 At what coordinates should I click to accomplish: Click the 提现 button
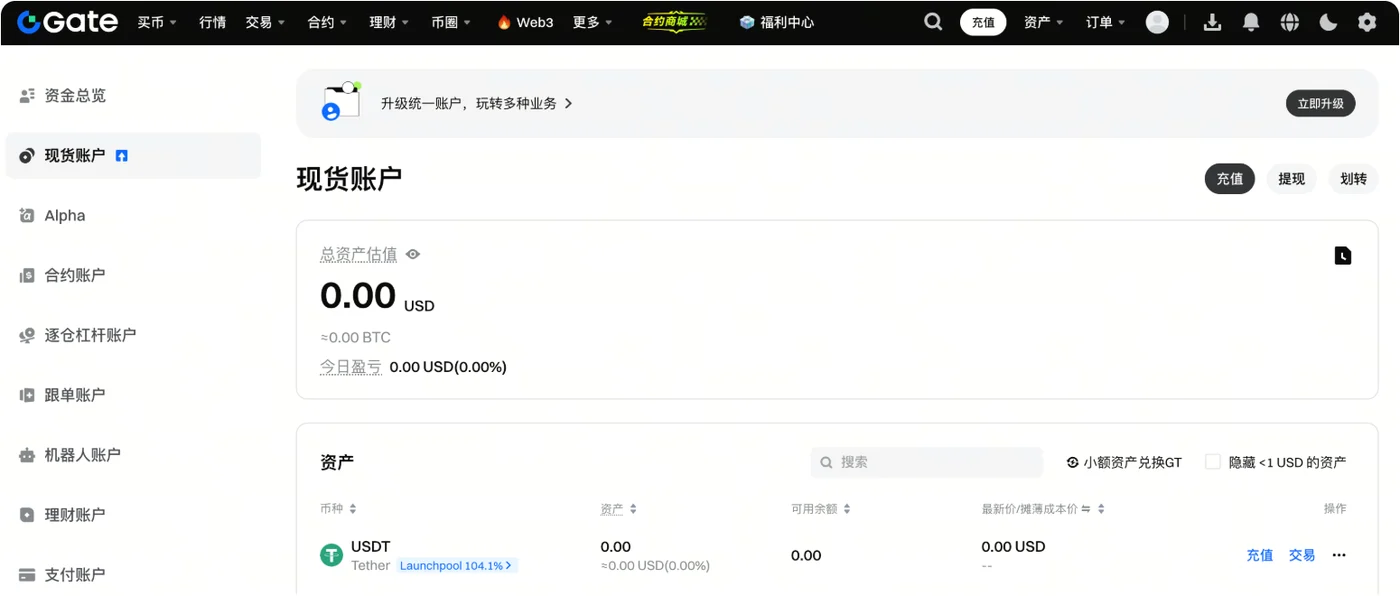(1291, 179)
